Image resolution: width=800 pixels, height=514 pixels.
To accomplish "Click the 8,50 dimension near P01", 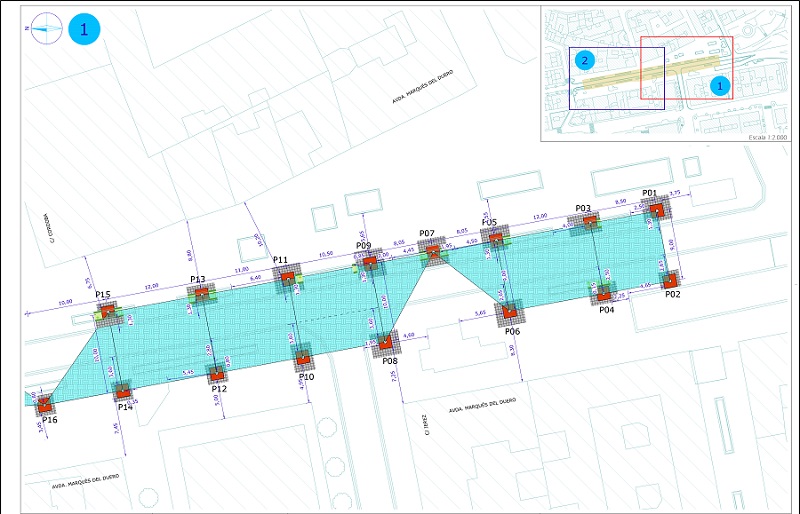I will click(x=620, y=202).
